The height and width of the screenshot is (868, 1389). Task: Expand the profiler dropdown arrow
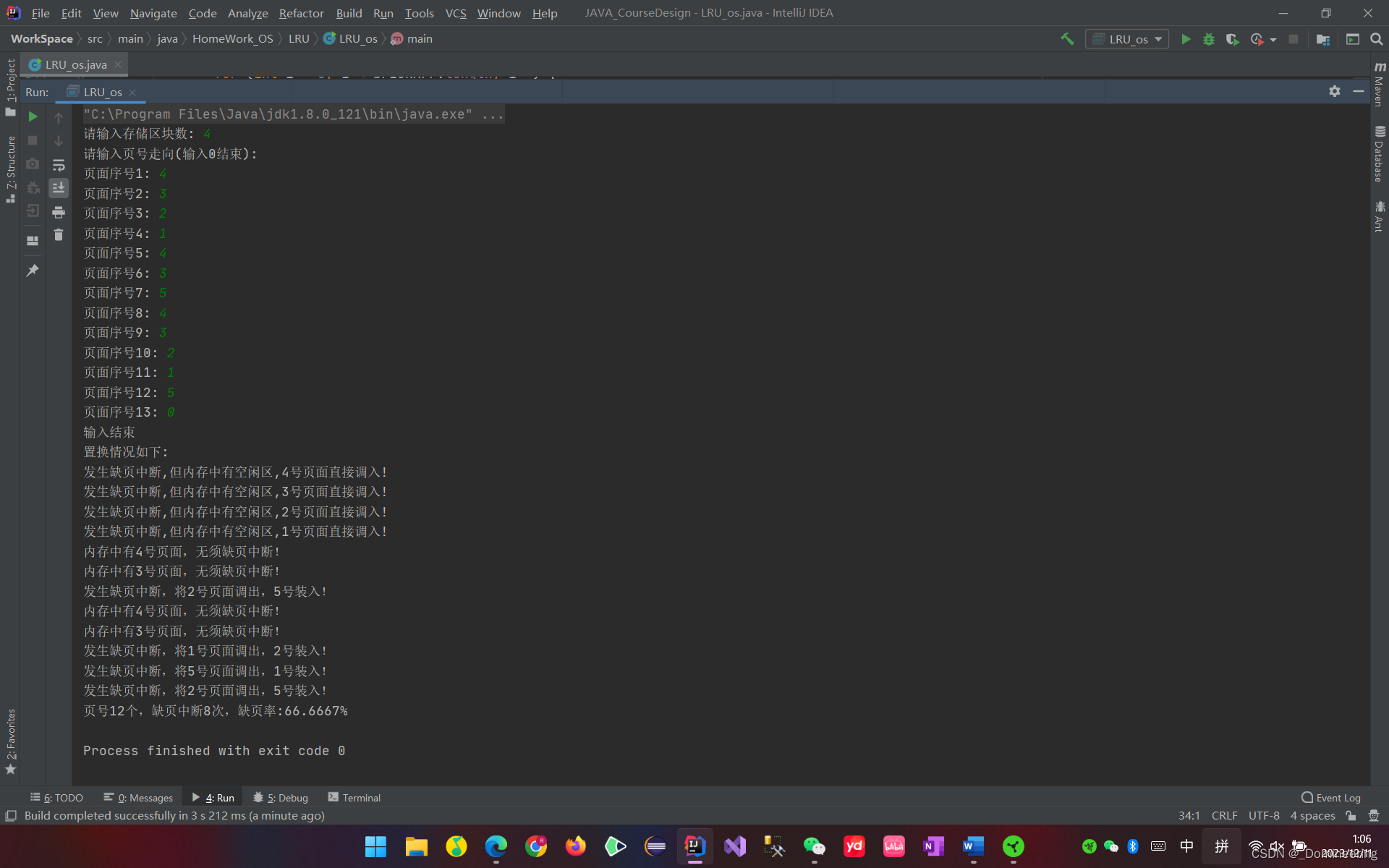coord(1273,39)
